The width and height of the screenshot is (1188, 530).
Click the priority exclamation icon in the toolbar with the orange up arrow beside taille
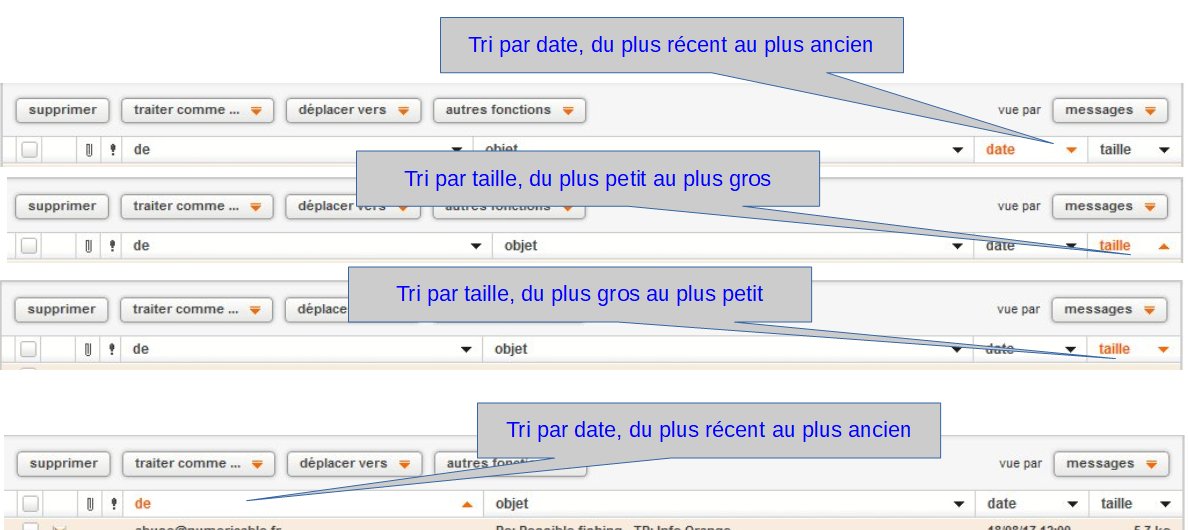point(112,246)
